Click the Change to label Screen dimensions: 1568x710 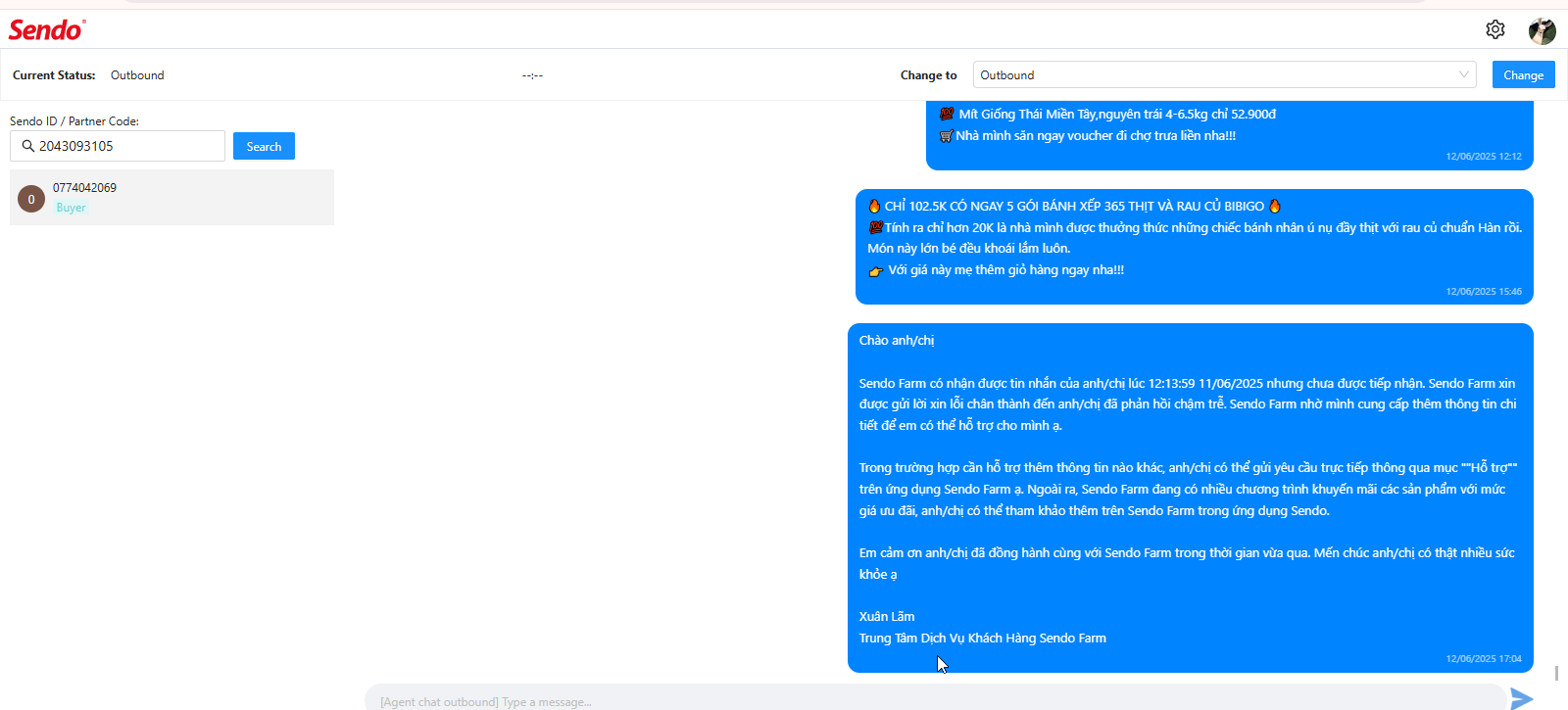coord(928,75)
